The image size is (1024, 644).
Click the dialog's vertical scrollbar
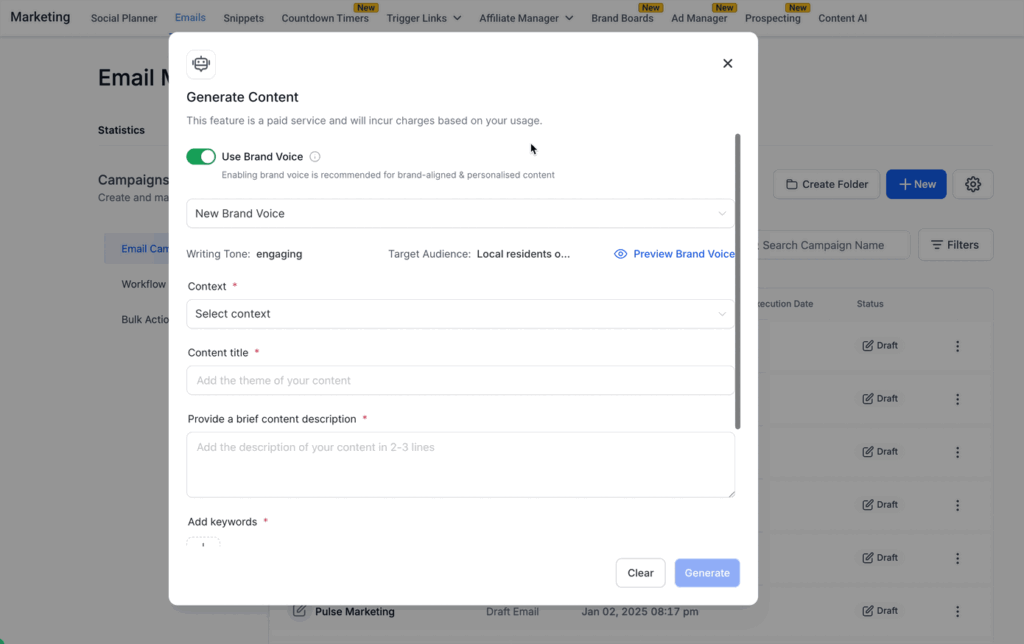point(738,280)
